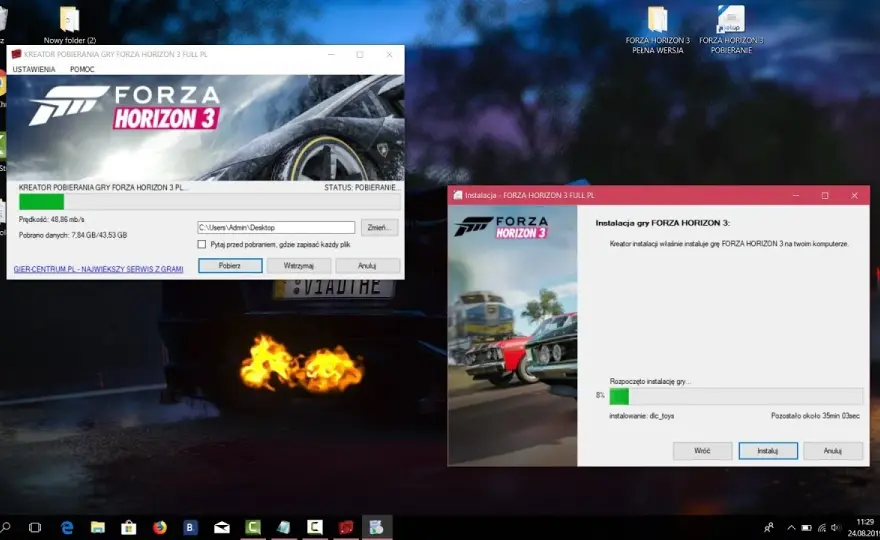Select the 'FORZA HORIZON 3 PEŁNA WERSJA' folder icon
Screen dimensions: 880x540
point(658,30)
